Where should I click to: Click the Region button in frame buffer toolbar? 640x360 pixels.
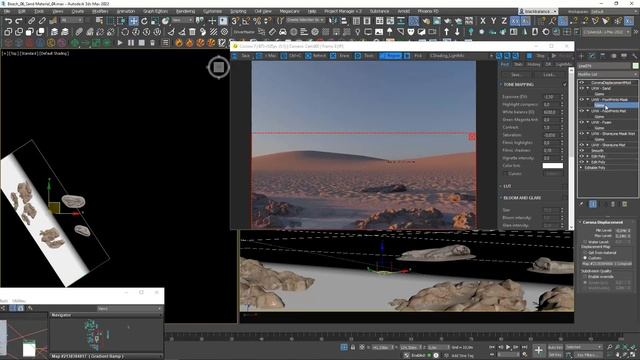[x=391, y=56]
